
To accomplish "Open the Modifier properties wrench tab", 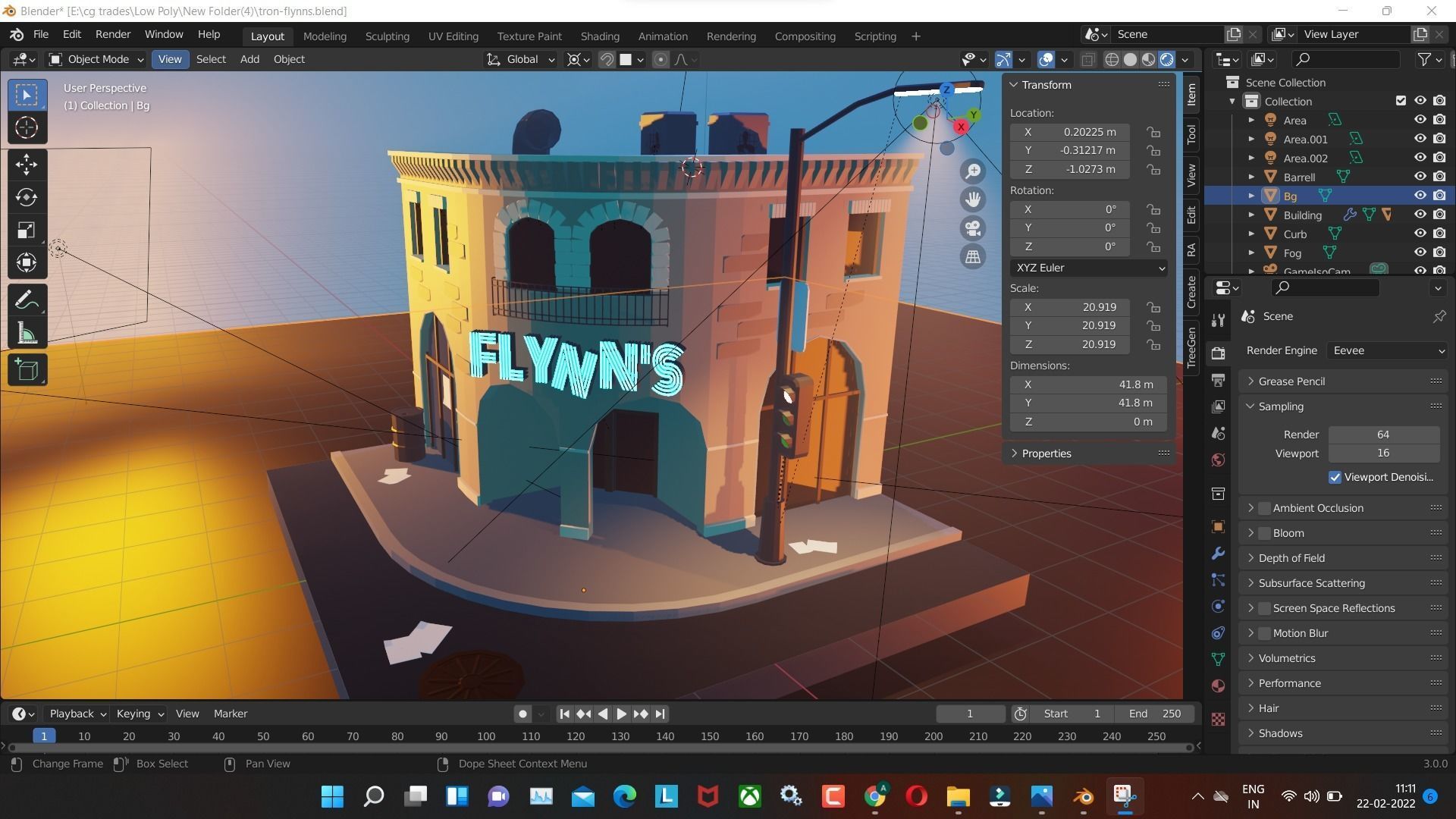I will [x=1218, y=554].
